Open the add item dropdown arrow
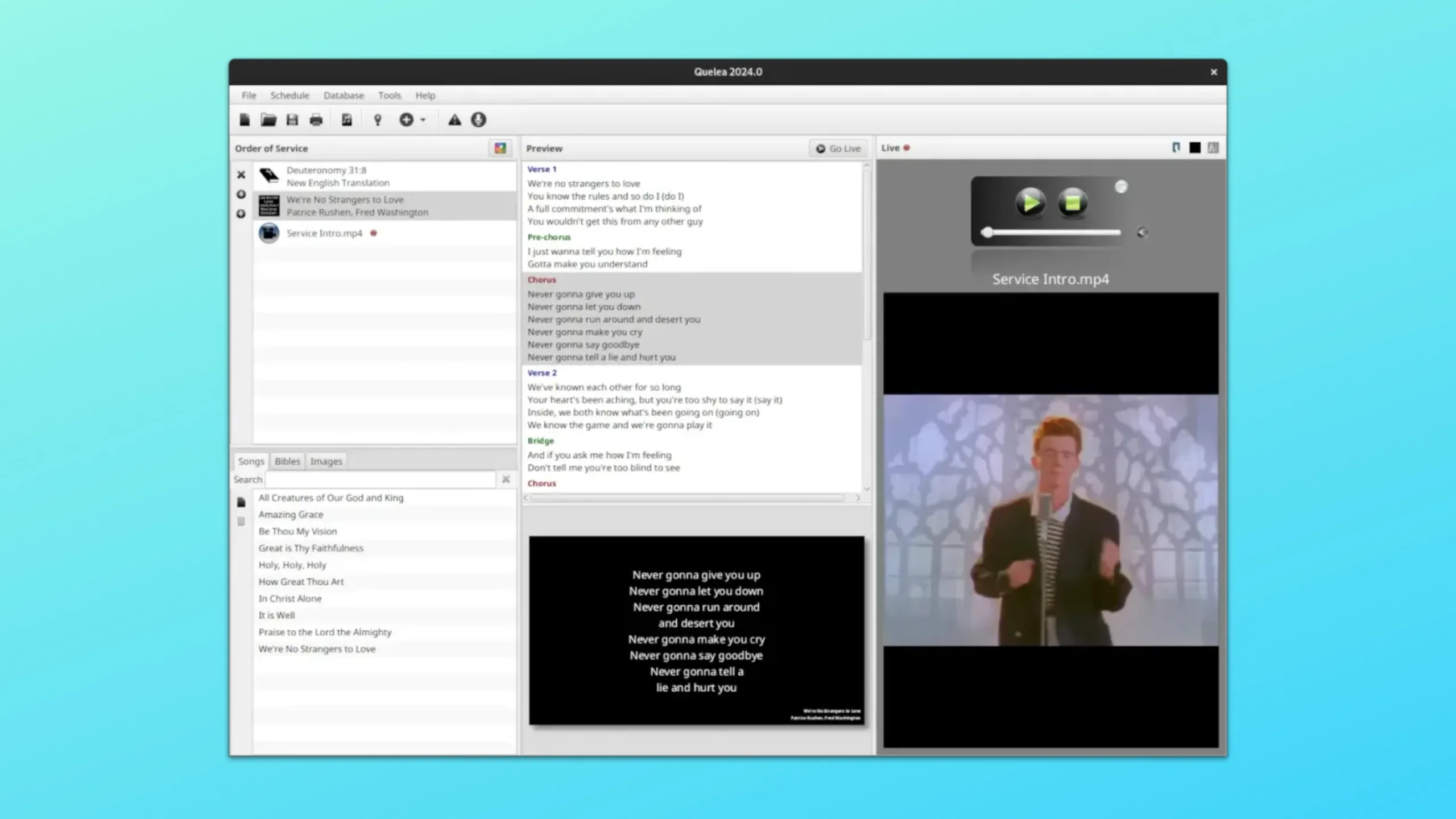This screenshot has height=819, width=1456. click(423, 120)
